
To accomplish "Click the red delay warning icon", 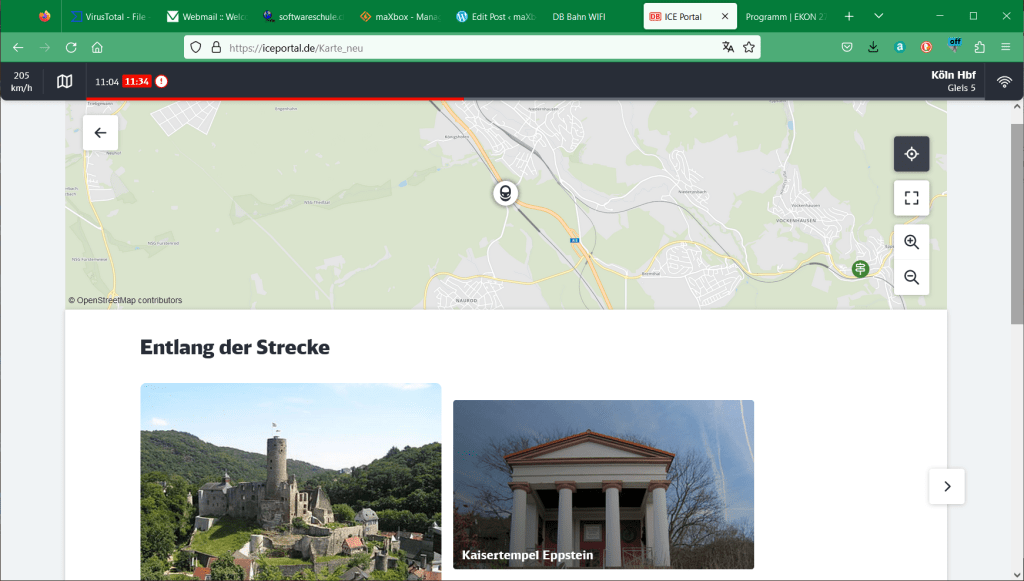I will click(161, 81).
